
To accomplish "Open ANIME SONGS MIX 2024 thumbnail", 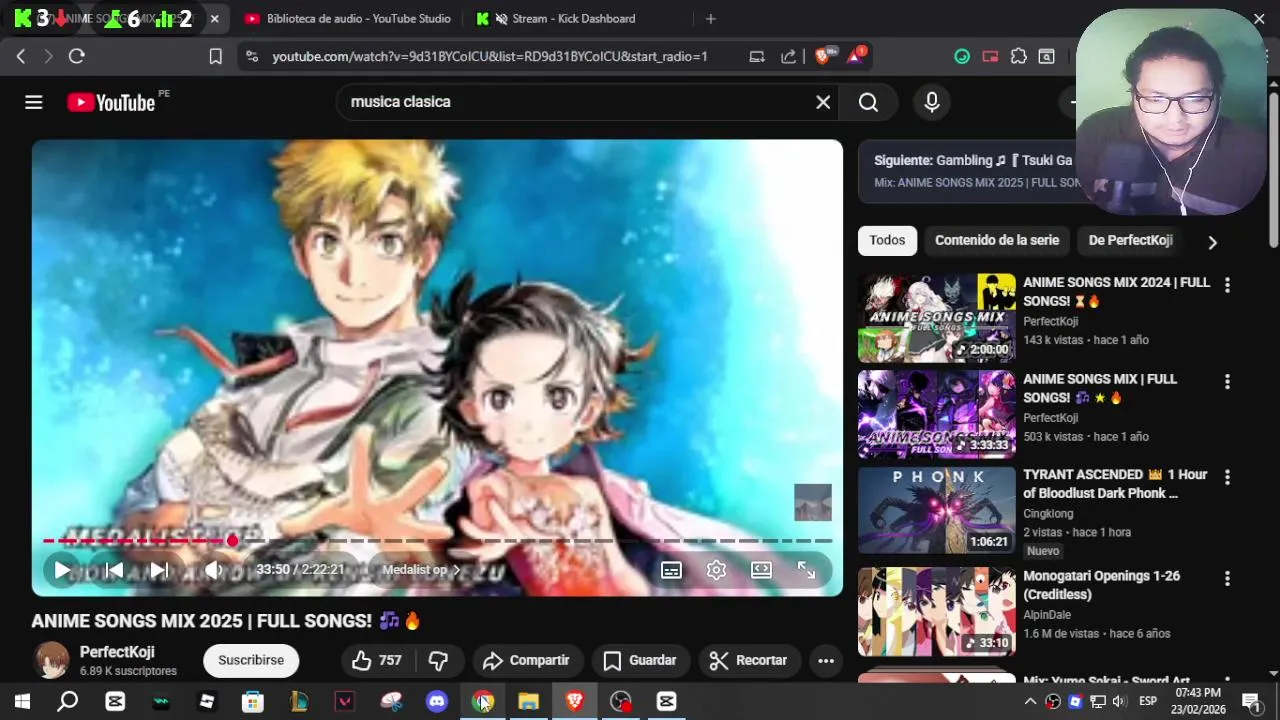I will click(936, 318).
